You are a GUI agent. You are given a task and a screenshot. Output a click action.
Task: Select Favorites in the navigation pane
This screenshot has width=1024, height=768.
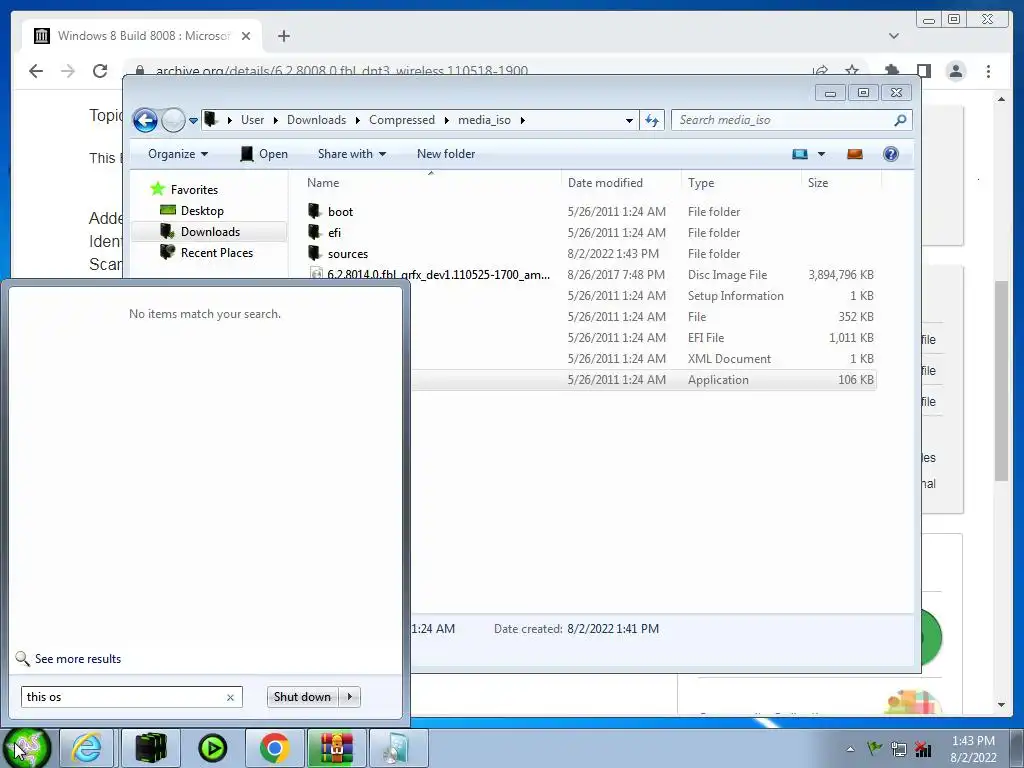[194, 189]
